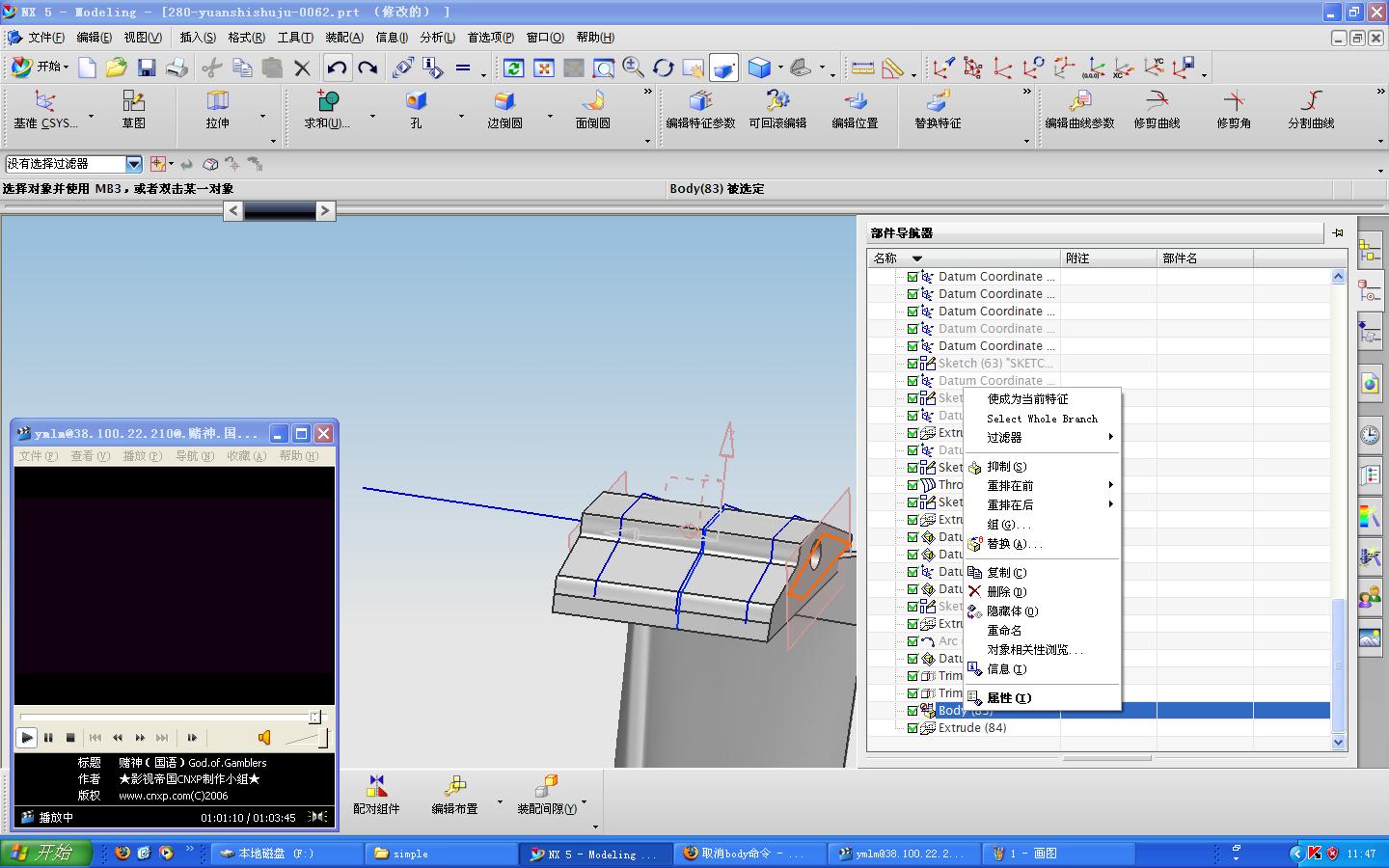Open the 草图 (Sketch) tool

click(133, 110)
